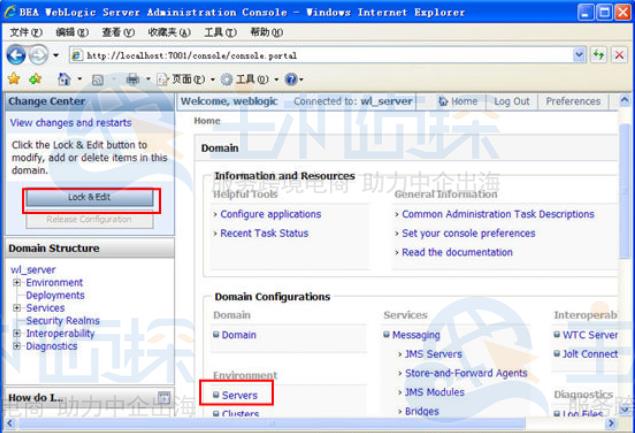The width and height of the screenshot is (635, 433).
Task: Click the Log Out link
Action: click(x=511, y=101)
